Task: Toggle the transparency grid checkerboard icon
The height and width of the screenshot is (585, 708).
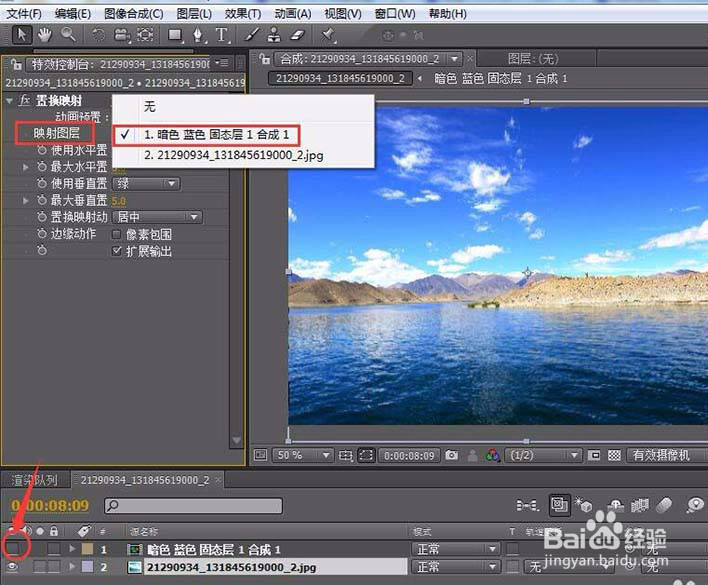Action: (x=614, y=455)
